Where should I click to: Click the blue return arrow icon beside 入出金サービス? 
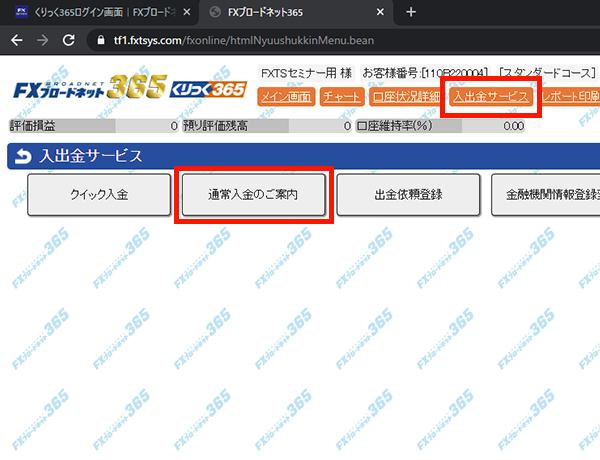click(22, 156)
